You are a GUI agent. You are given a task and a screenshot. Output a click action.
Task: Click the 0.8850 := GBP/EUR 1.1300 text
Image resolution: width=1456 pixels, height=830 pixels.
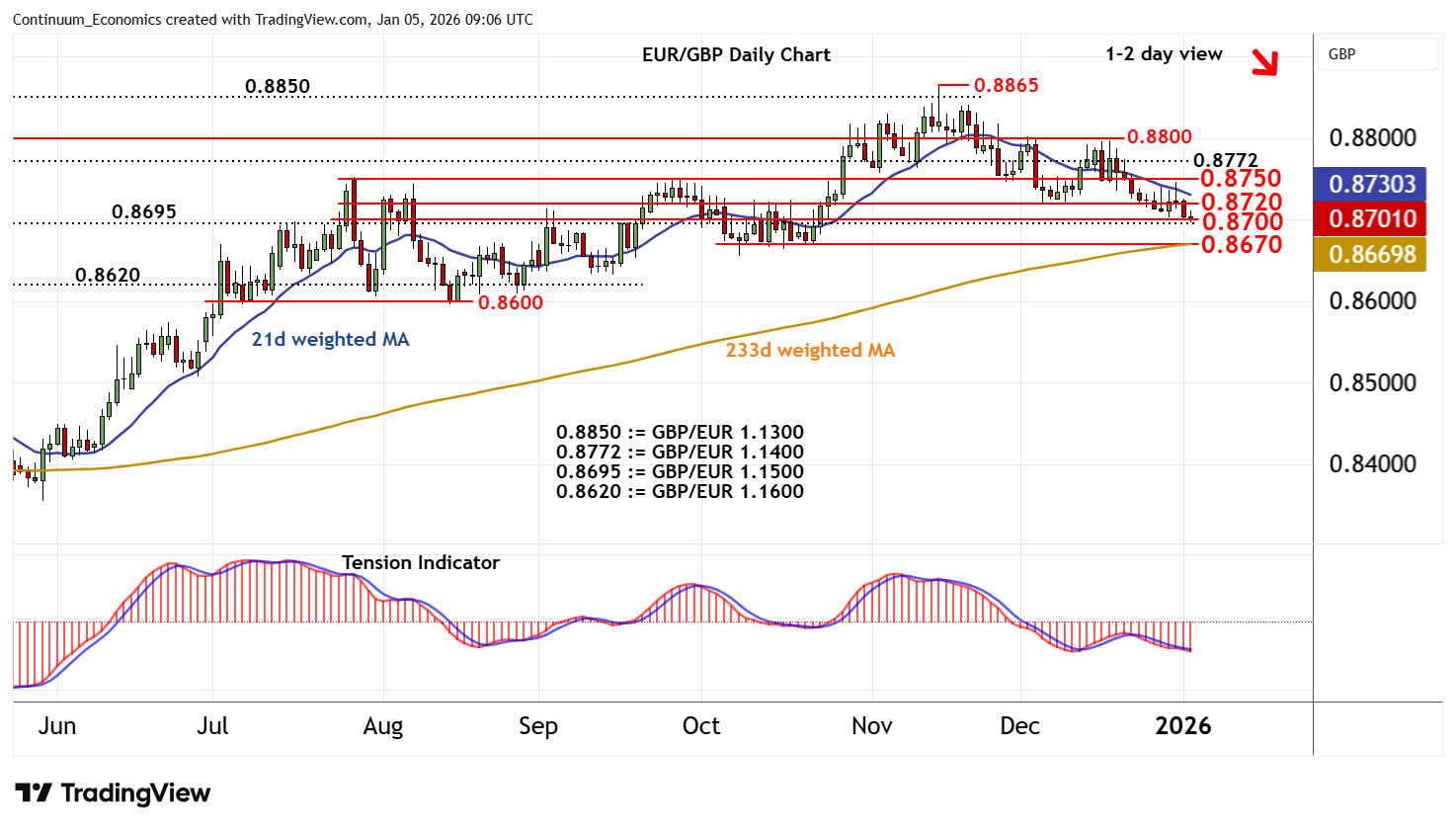pyautogui.click(x=680, y=432)
